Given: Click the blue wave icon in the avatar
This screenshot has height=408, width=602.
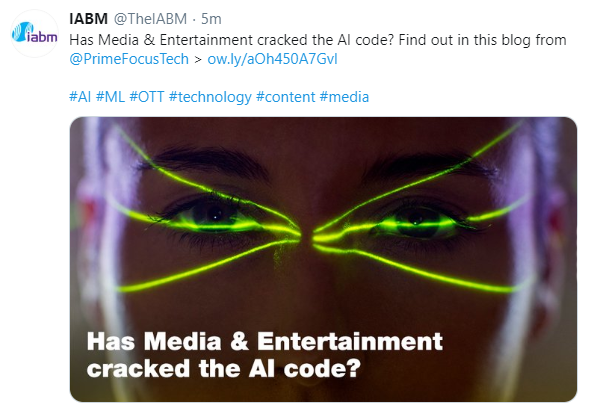Looking at the screenshot, I should point(21,32).
